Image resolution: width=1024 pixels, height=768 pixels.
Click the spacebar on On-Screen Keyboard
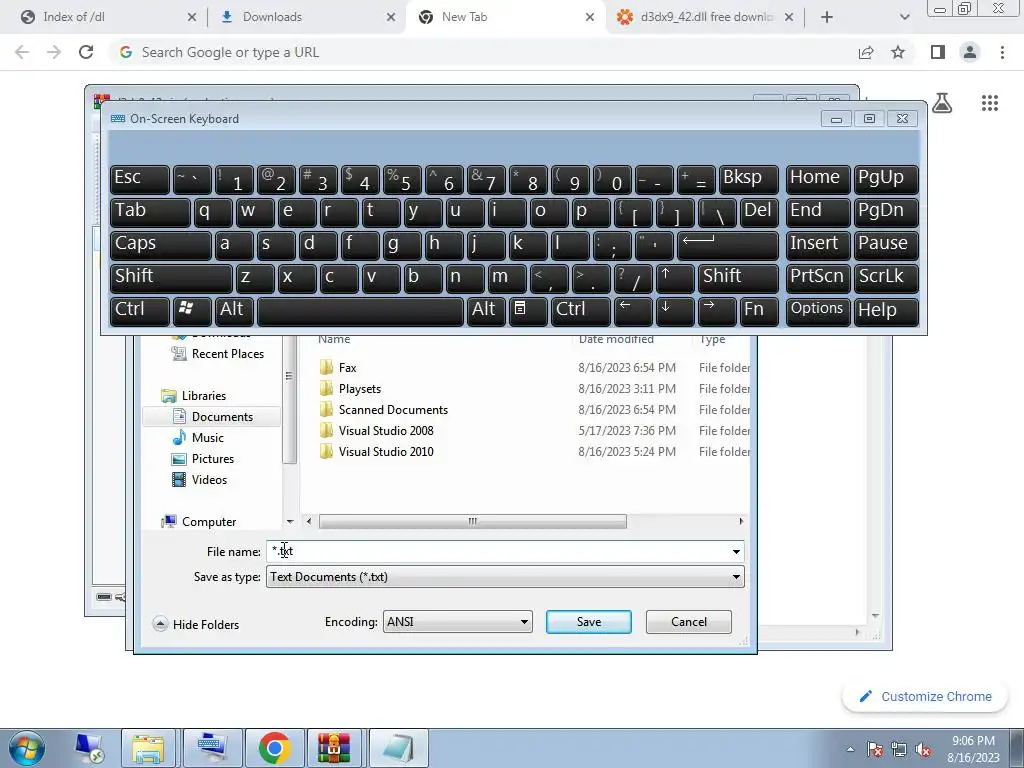point(360,310)
